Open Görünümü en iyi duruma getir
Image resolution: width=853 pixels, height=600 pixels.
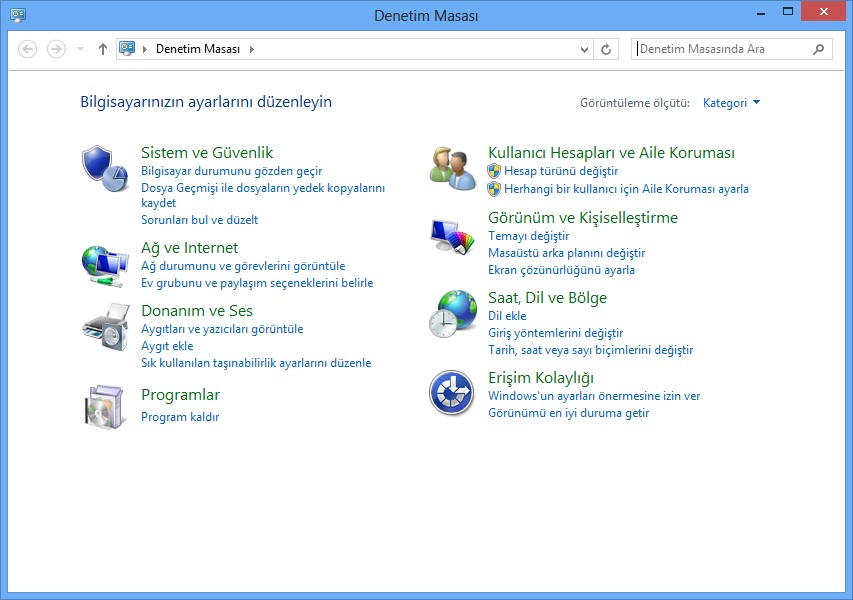[568, 413]
